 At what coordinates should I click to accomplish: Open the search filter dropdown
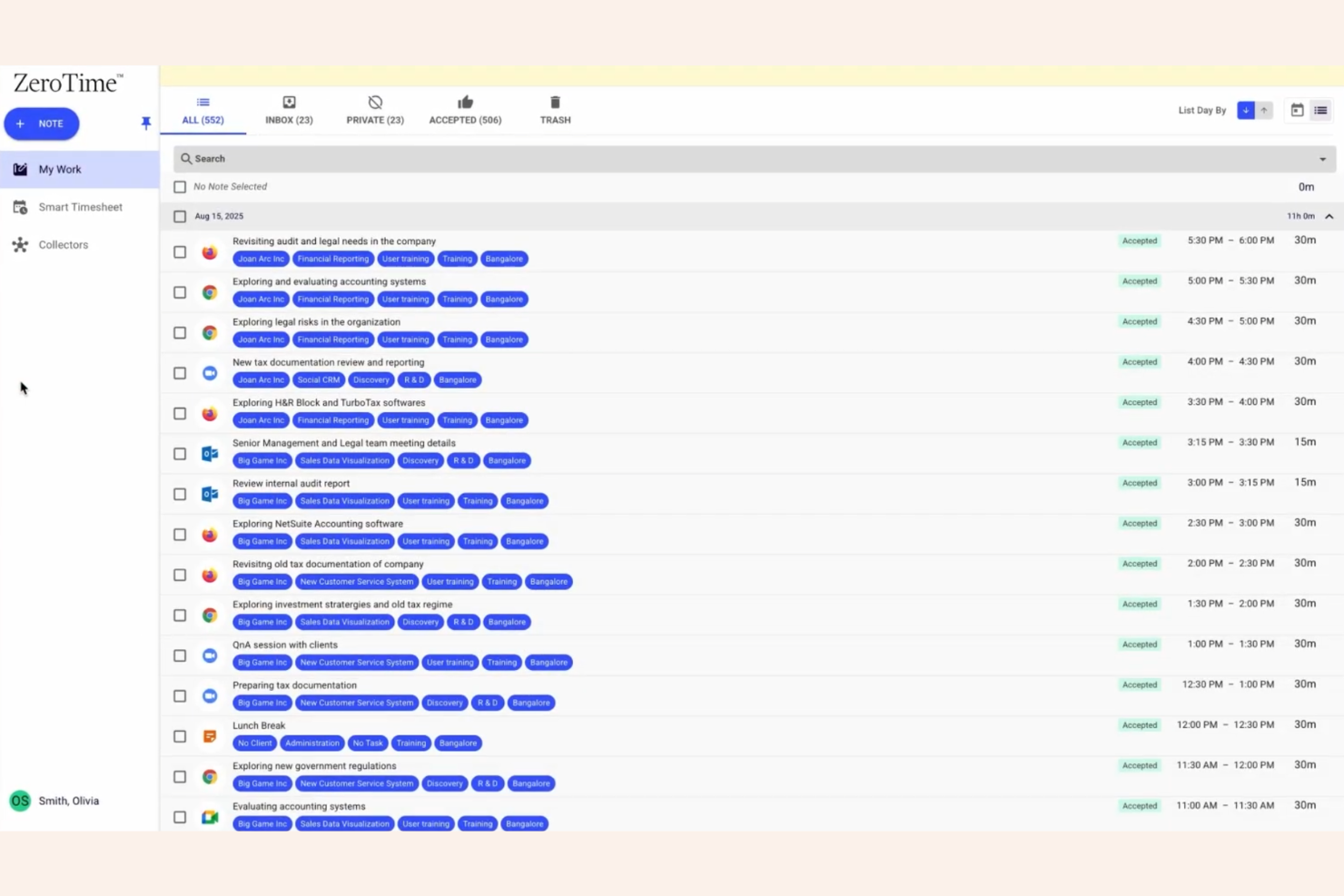point(1322,158)
